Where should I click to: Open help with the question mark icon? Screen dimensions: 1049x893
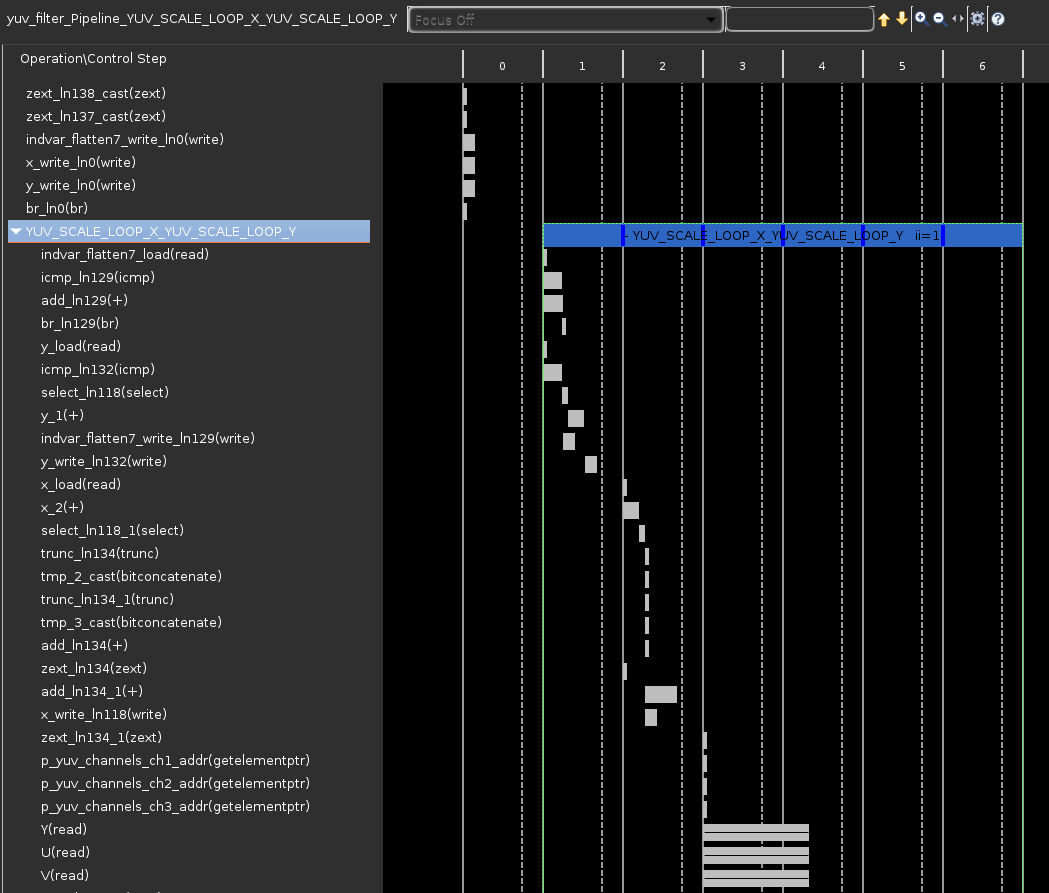[x=998, y=19]
